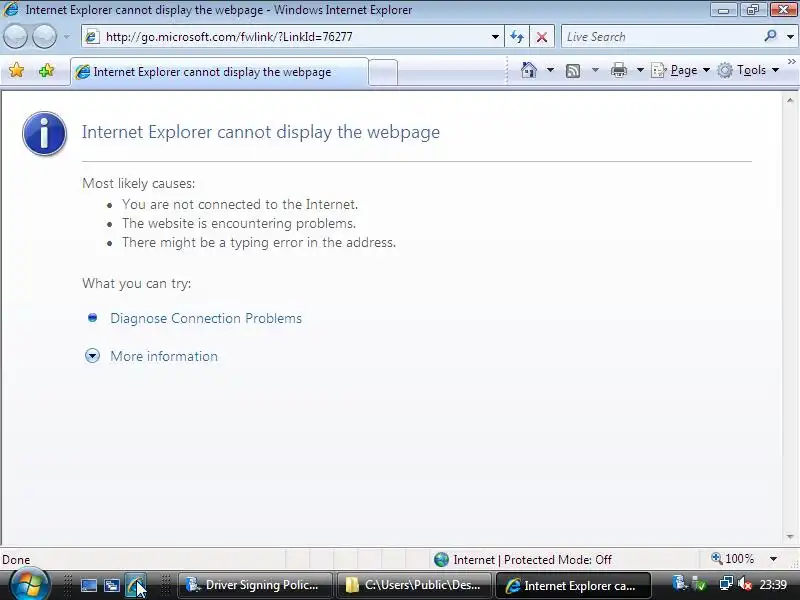Click the page icon in address bar
800x600 pixels.
click(x=92, y=37)
